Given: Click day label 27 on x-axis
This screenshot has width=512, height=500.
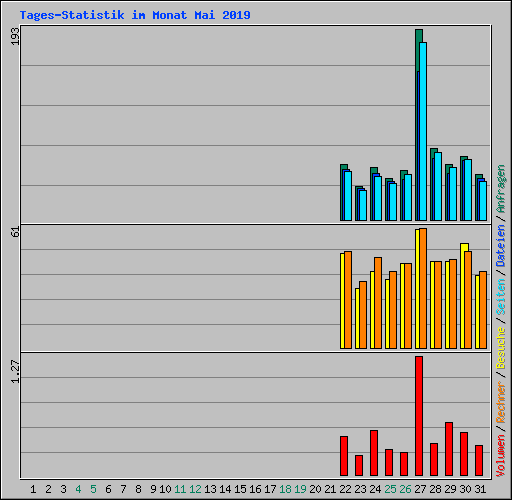Looking at the screenshot, I should [420, 489].
